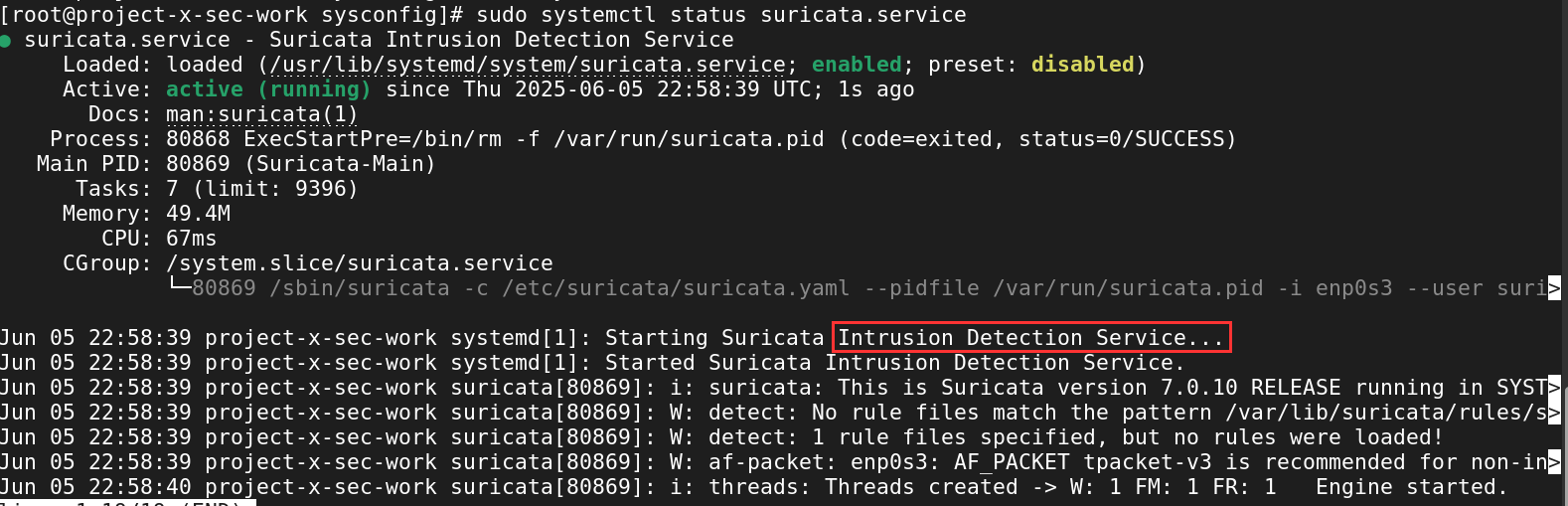Image resolution: width=1568 pixels, height=506 pixels.
Task: Click the CPU value 67ms
Action: tap(191, 239)
